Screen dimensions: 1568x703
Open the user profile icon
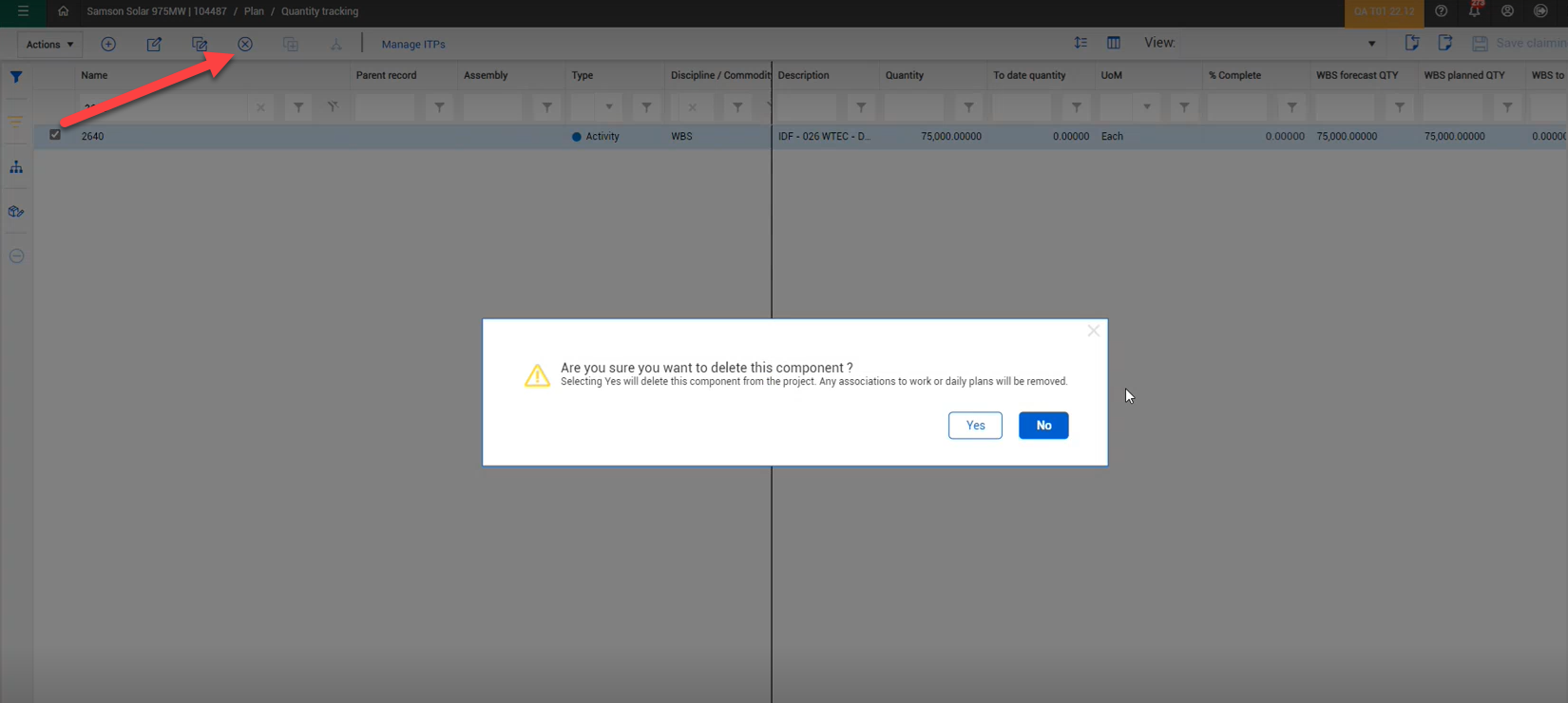point(1507,11)
